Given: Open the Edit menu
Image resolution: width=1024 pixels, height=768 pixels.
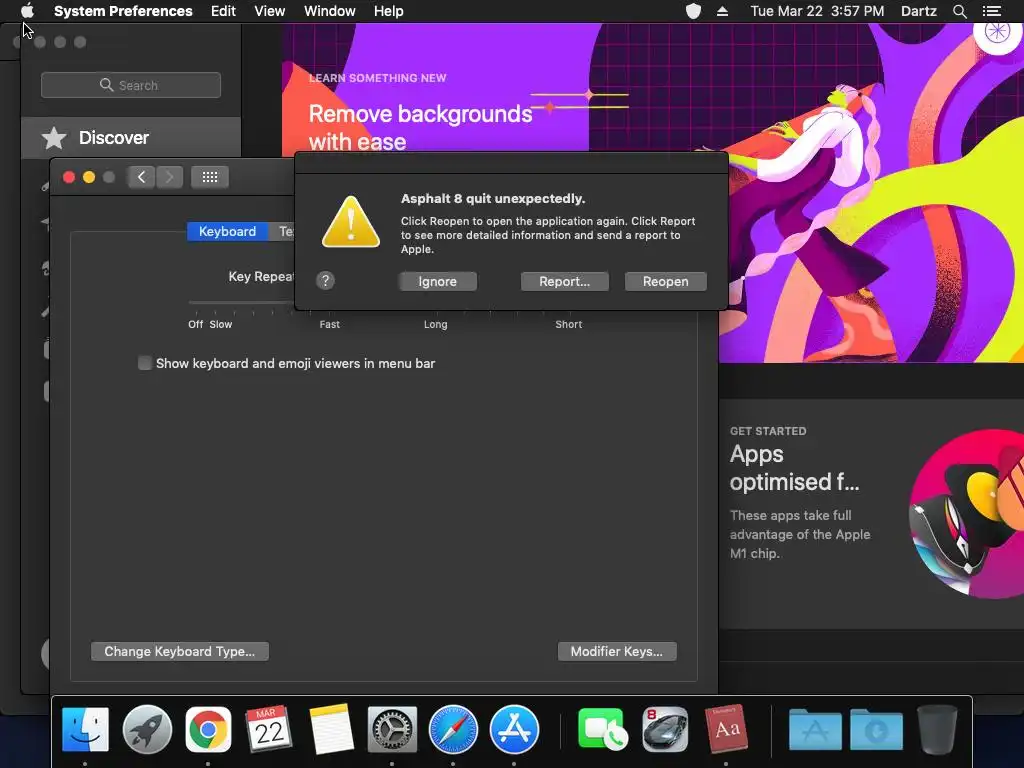Looking at the screenshot, I should click(x=223, y=11).
